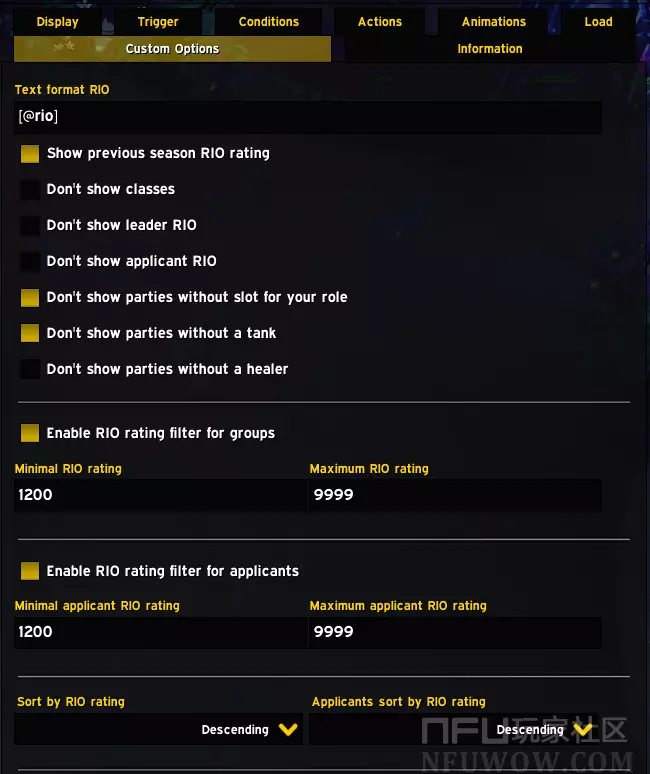The width and height of the screenshot is (650, 774).
Task: Toggle RIO rating filter for applicants
Action: (30, 572)
